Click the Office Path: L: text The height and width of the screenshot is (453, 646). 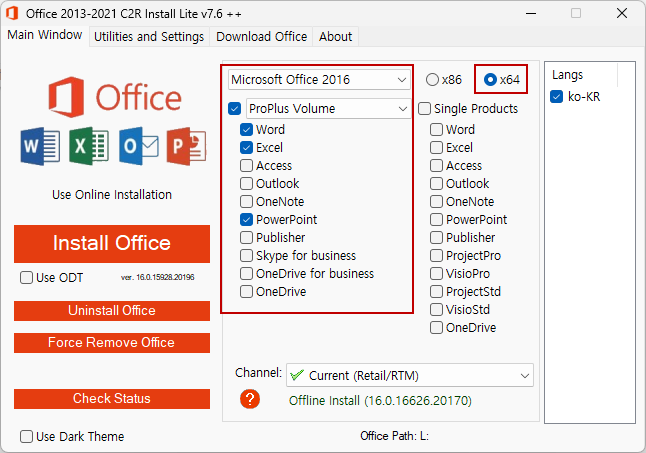click(x=394, y=436)
